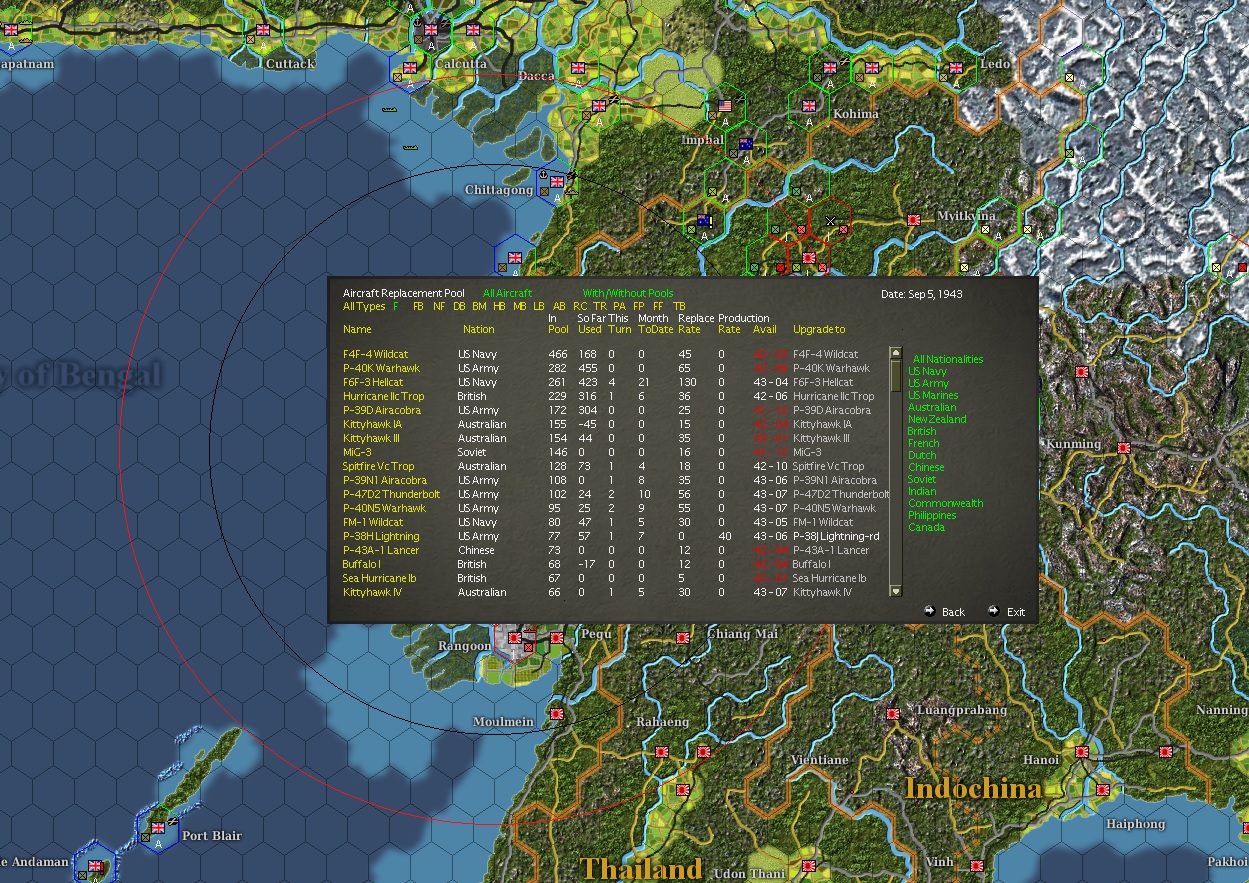Select the Japanese flag marker at Udon Thani

(x=809, y=865)
